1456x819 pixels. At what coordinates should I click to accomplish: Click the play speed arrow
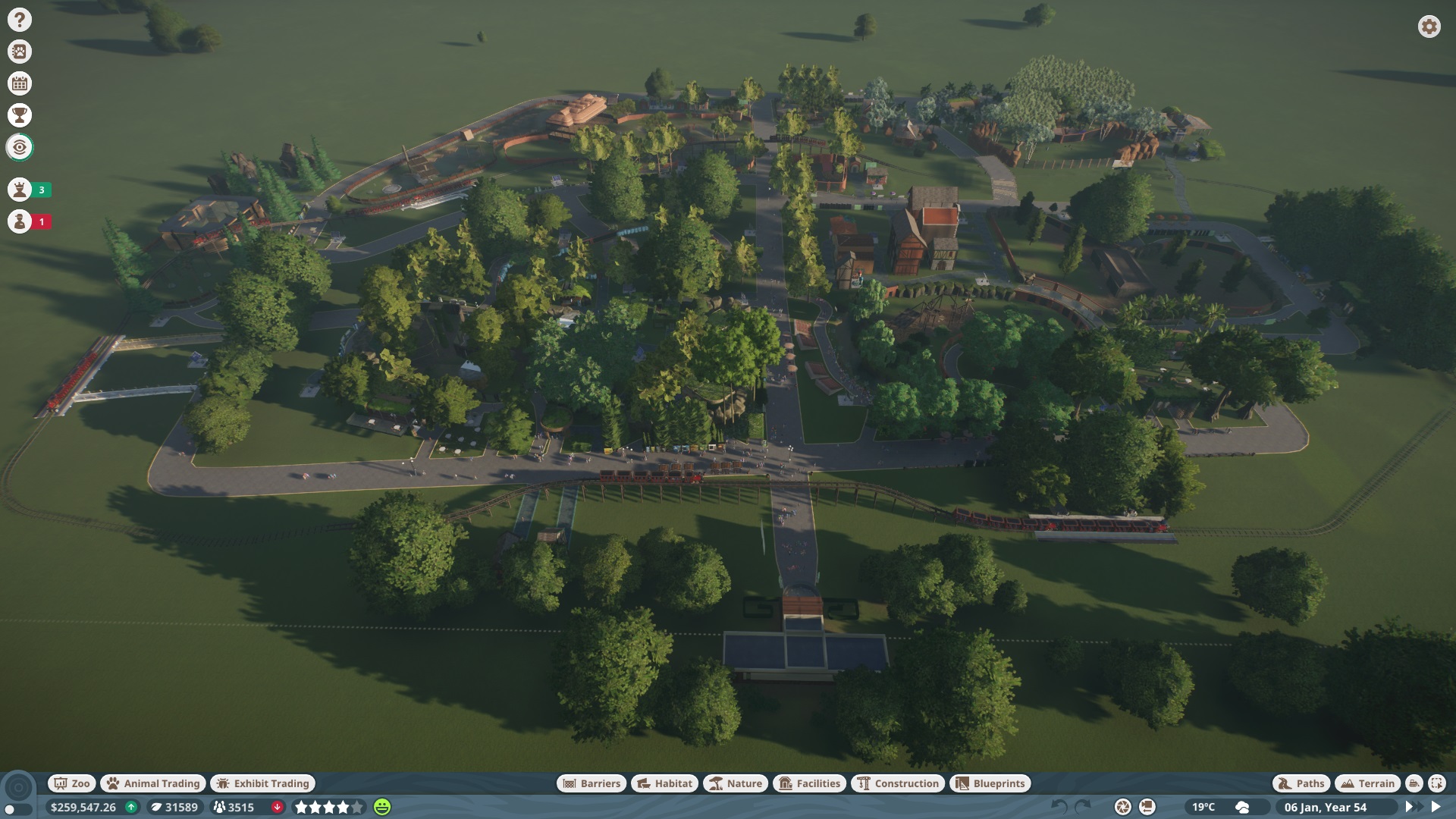click(x=1436, y=807)
